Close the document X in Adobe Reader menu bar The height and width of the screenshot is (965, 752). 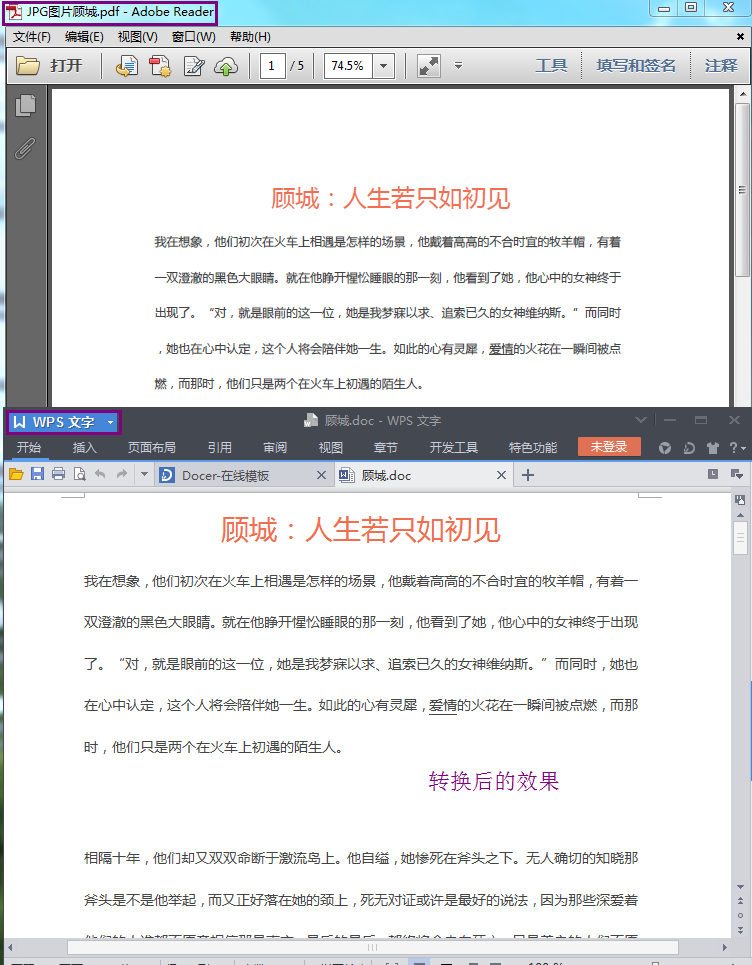[740, 37]
